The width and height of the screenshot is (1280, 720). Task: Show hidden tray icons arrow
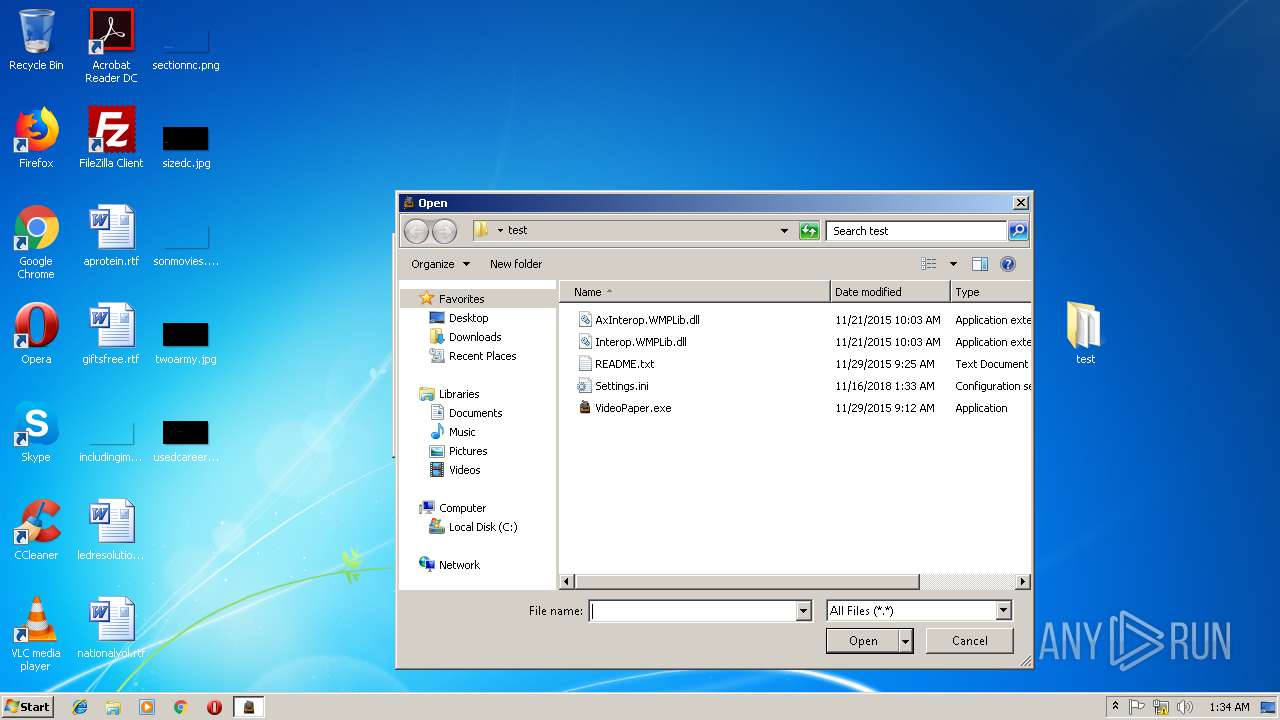(1116, 707)
